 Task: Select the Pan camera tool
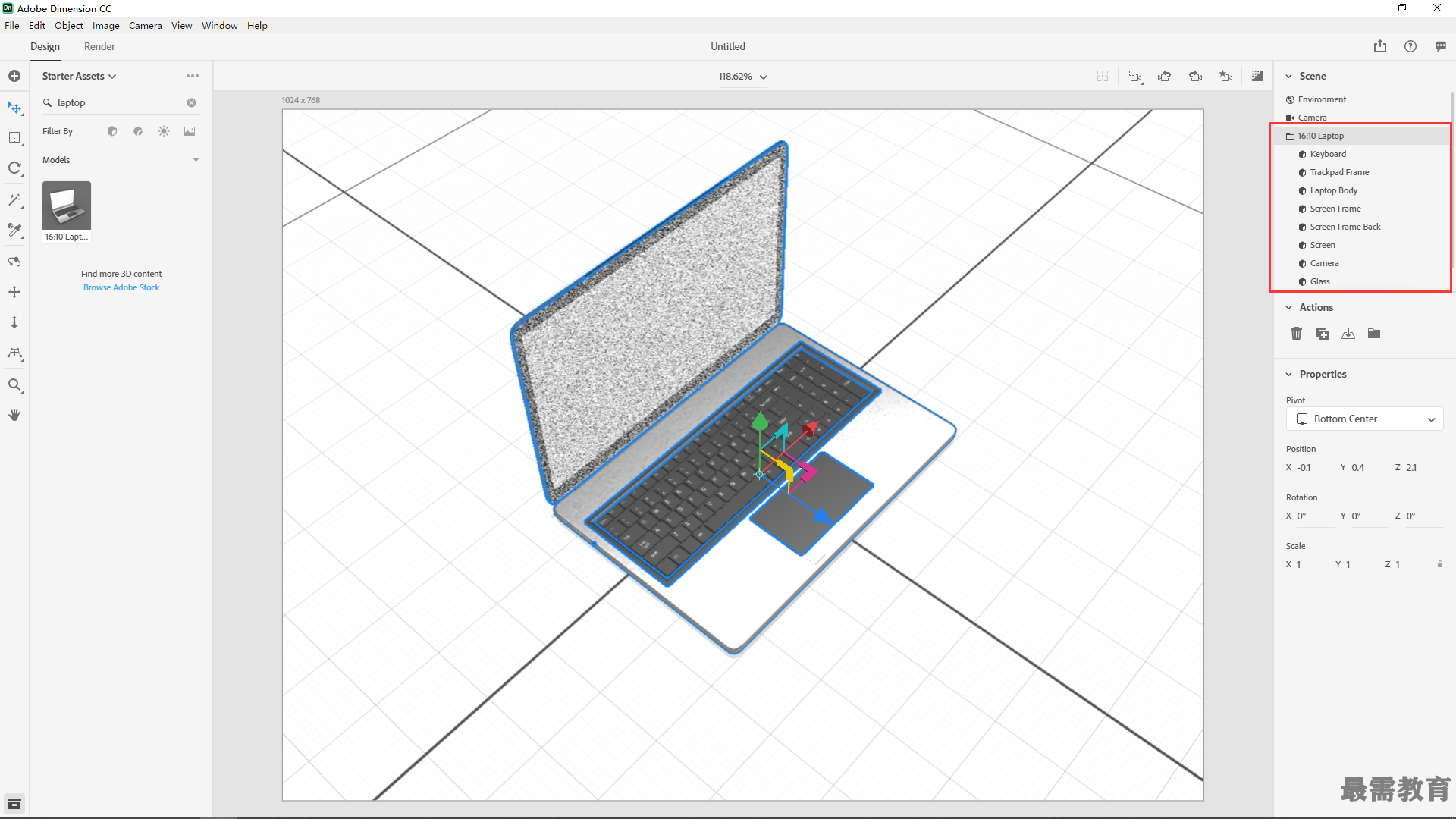[x=14, y=292]
